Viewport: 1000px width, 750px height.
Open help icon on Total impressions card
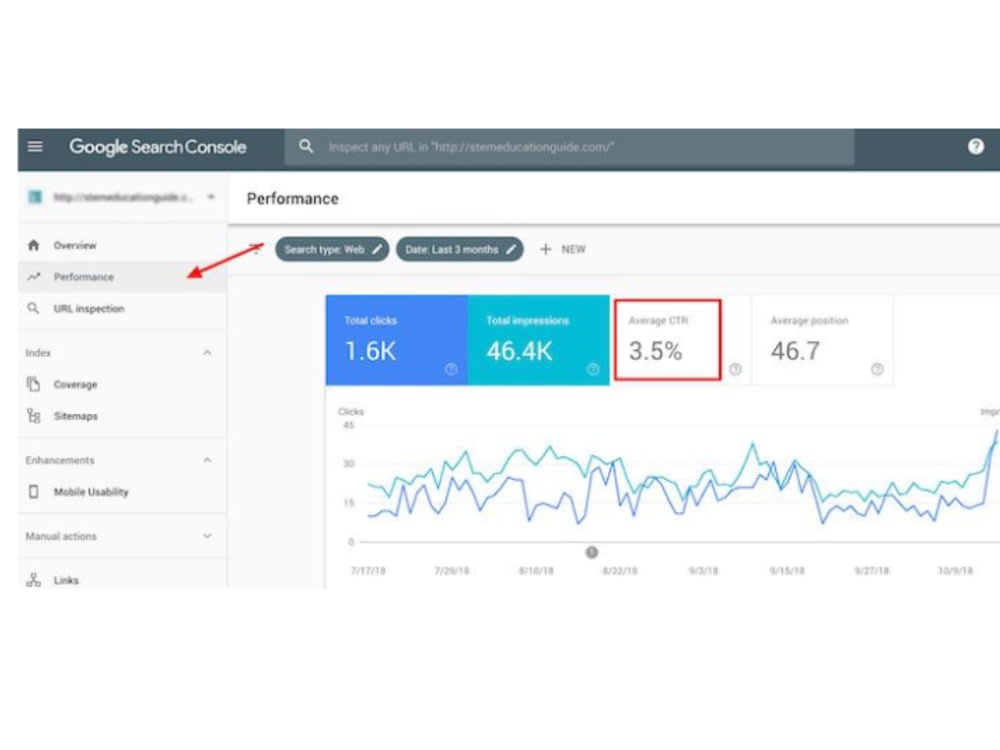pyautogui.click(x=593, y=369)
